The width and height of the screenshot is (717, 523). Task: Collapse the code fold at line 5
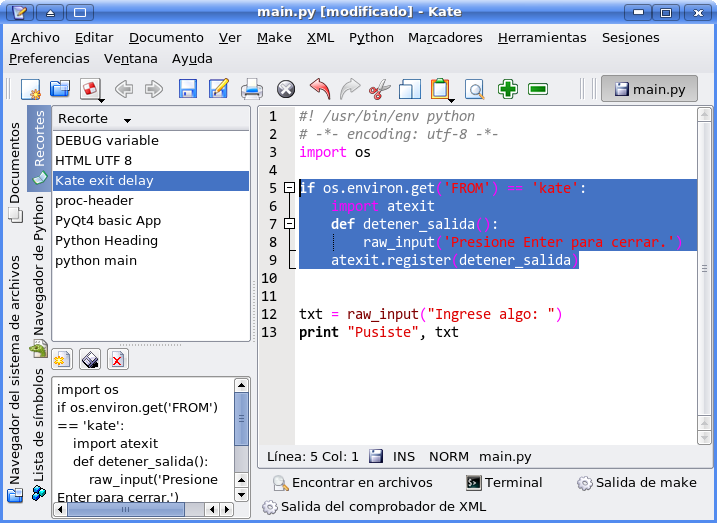(289, 187)
